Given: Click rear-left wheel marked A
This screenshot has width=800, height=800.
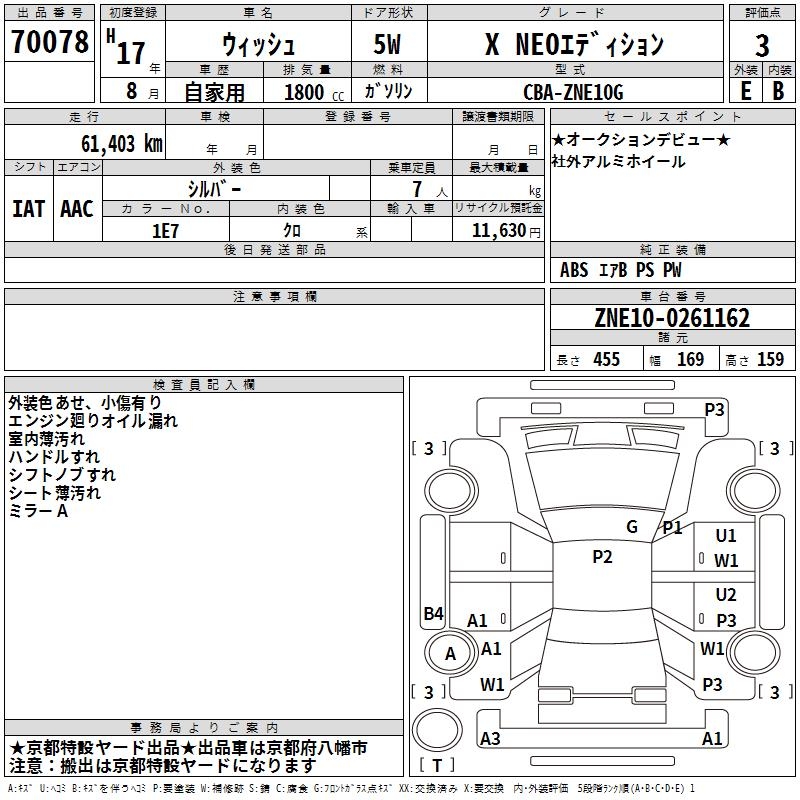Looking at the screenshot, I should click(451, 653).
